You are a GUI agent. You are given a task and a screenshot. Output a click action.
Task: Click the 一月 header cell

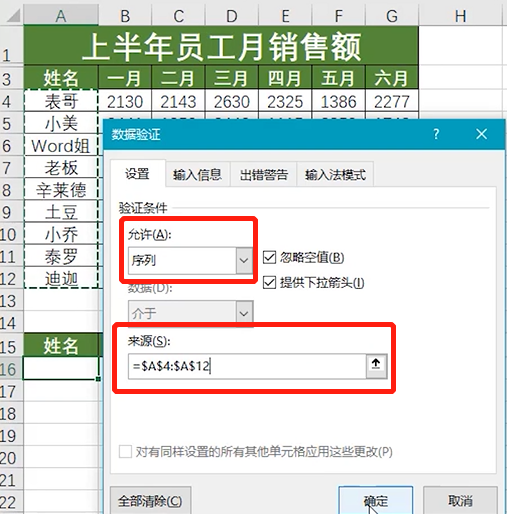[x=125, y=78]
